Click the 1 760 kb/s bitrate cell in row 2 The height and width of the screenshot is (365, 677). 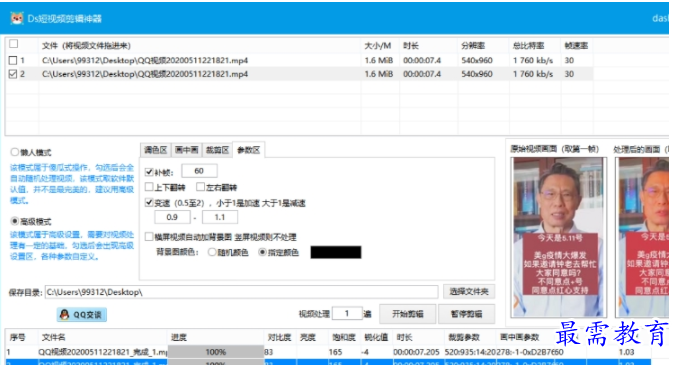[x=533, y=74]
